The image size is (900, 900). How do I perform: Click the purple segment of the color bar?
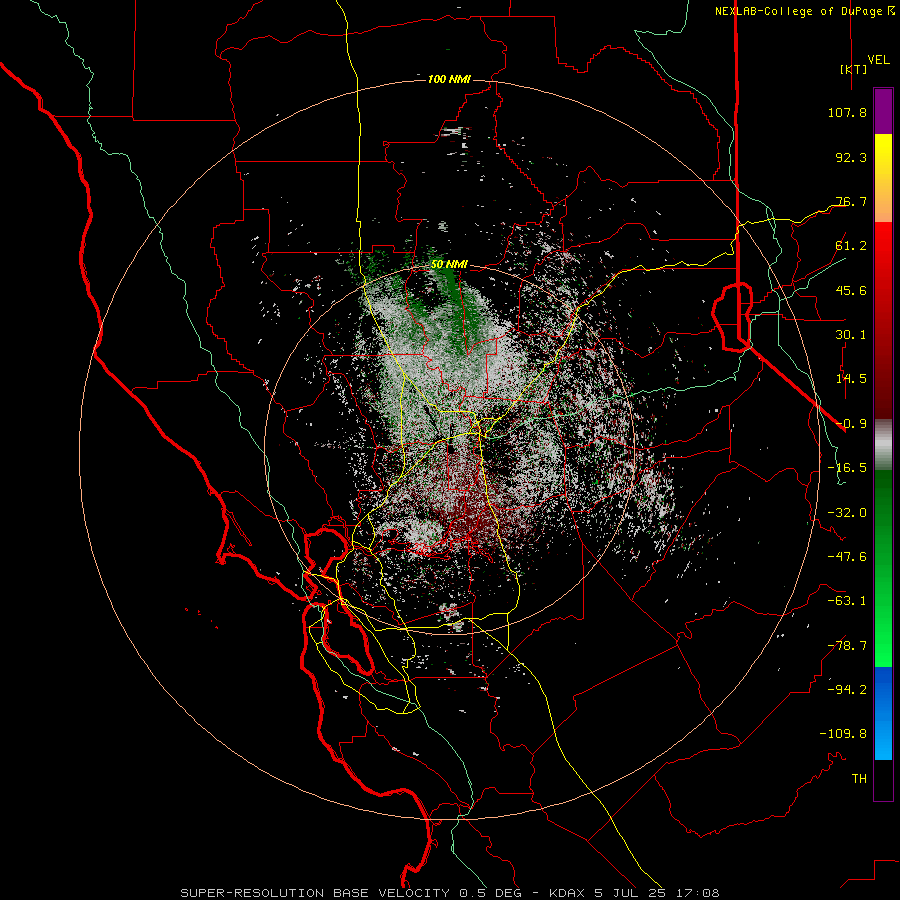pyautogui.click(x=883, y=111)
